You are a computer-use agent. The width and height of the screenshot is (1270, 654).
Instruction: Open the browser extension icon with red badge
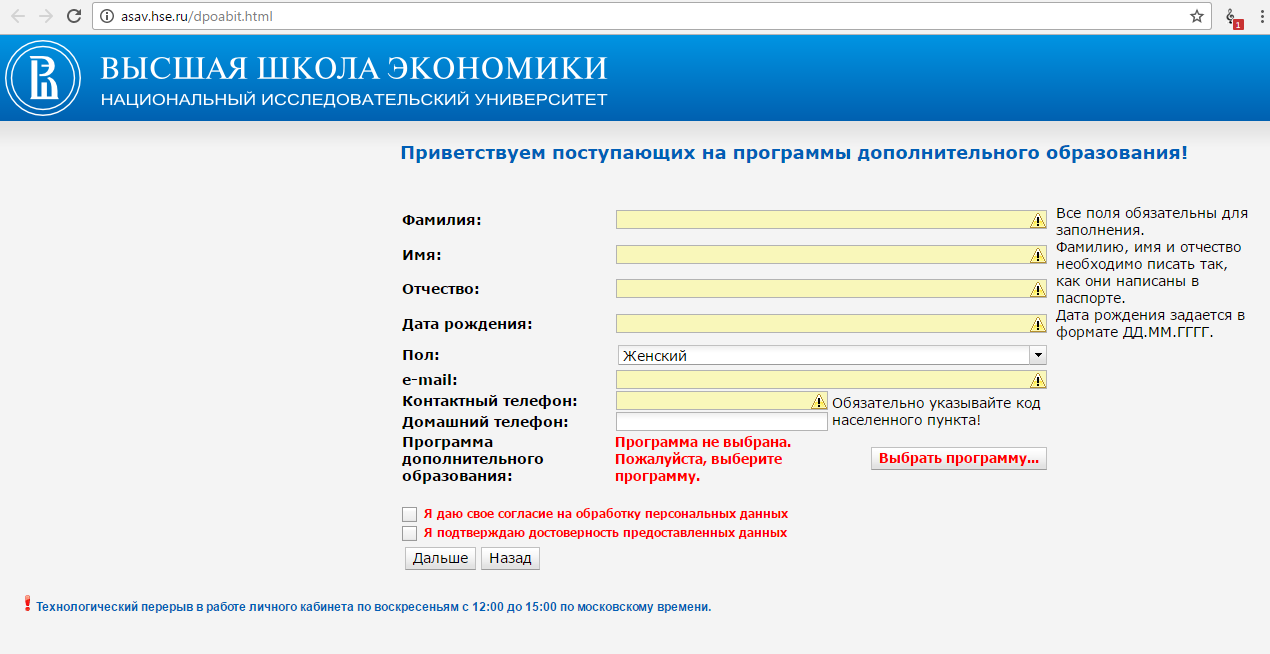[1234, 17]
